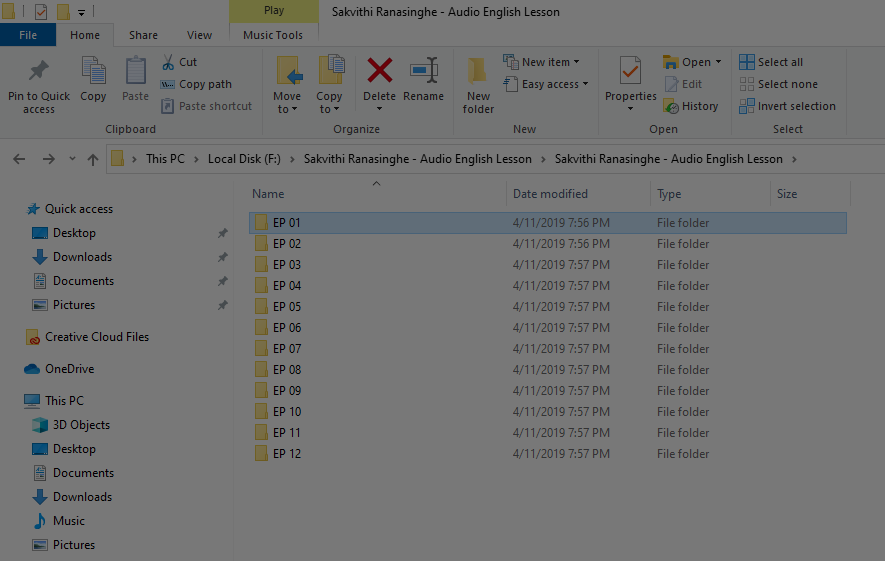Open Creative Cloud Files in sidebar
Screen dimensions: 885x561
(x=87, y=337)
